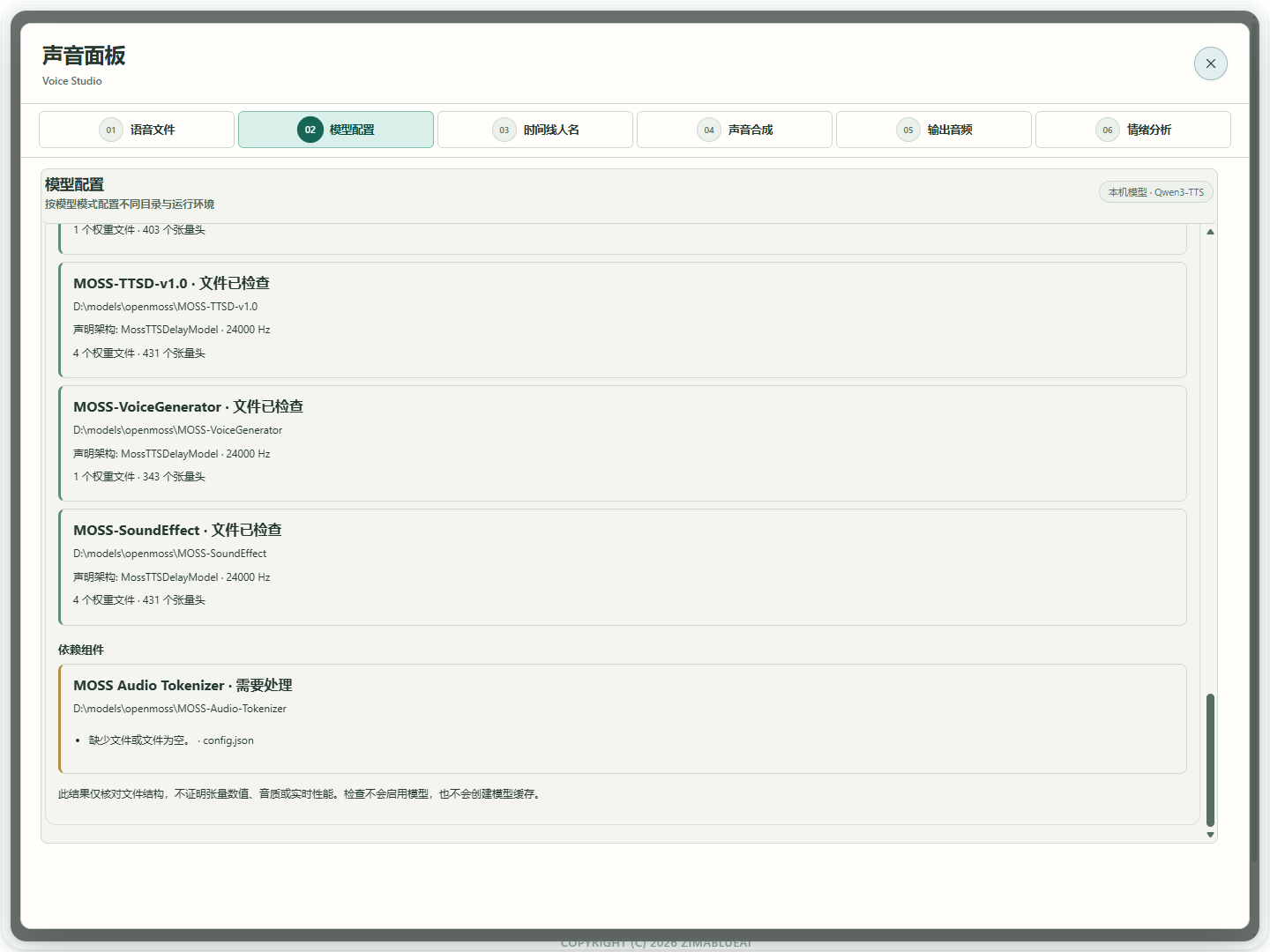This screenshot has width=1270, height=952.
Task: Click the 02 step number badge
Action: [x=310, y=130]
